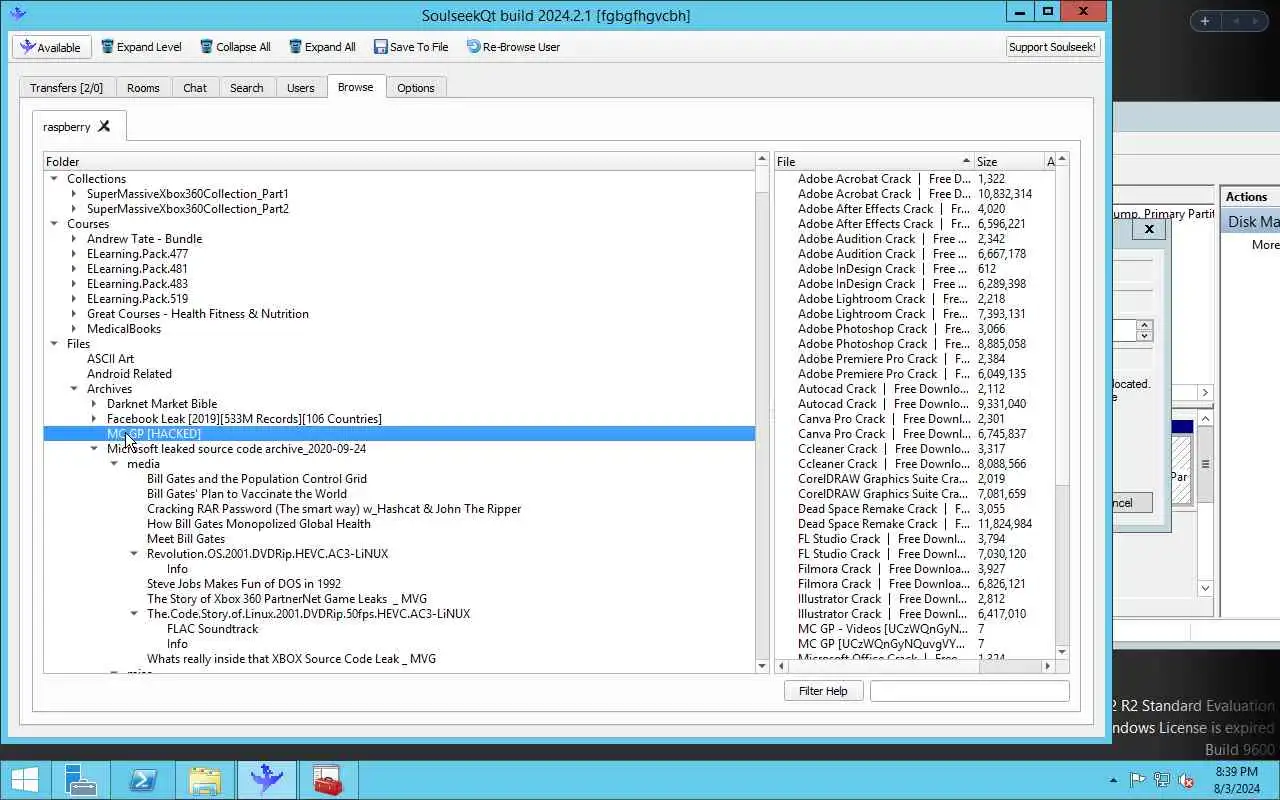
Task: Click the clock showing 8:39 PM
Action: click(x=1237, y=780)
